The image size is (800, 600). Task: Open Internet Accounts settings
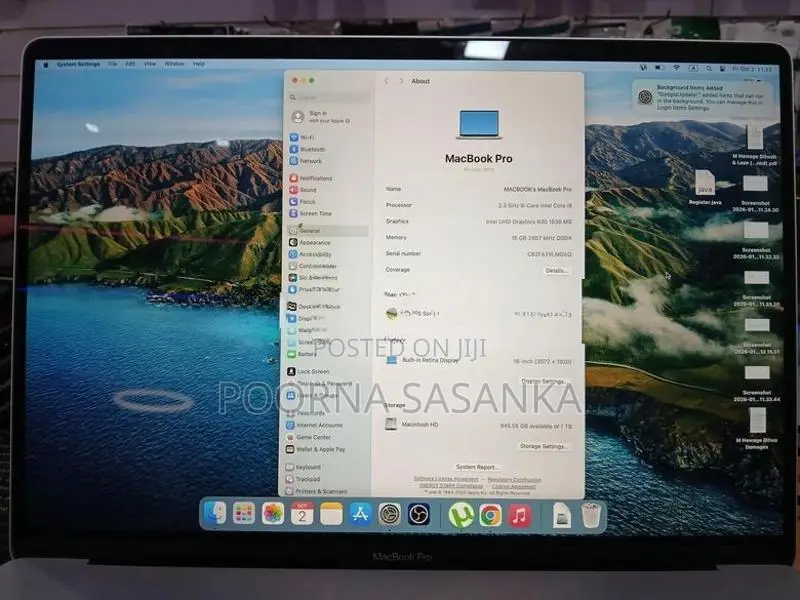(319, 425)
